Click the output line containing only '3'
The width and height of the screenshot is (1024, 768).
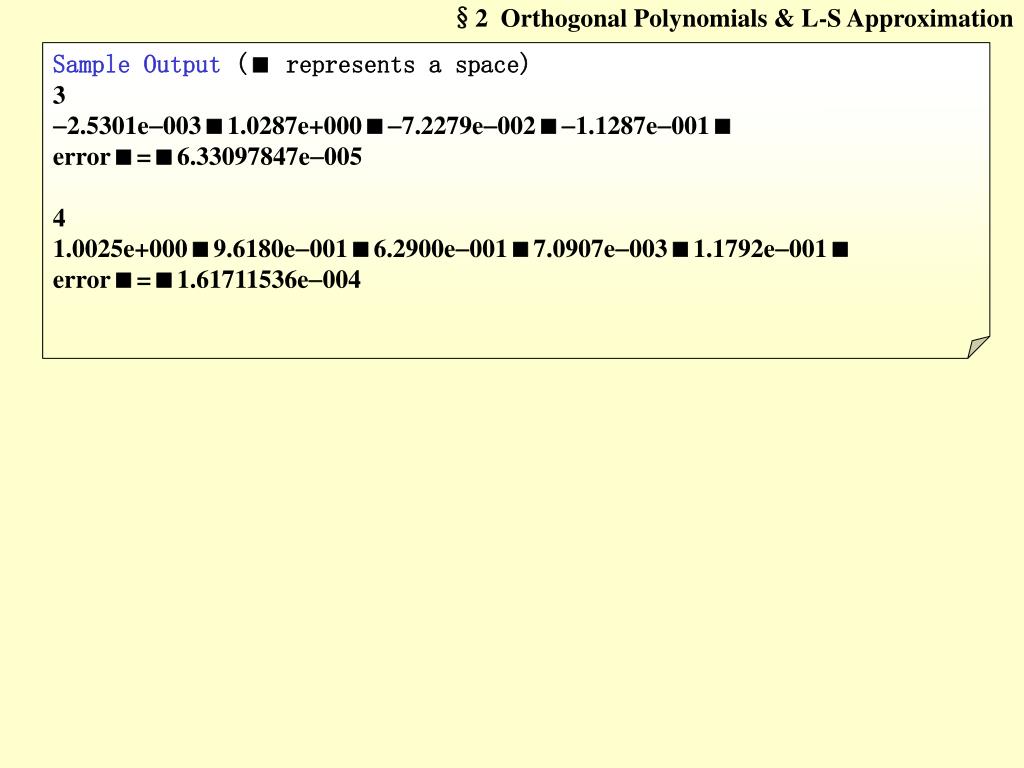[59, 95]
